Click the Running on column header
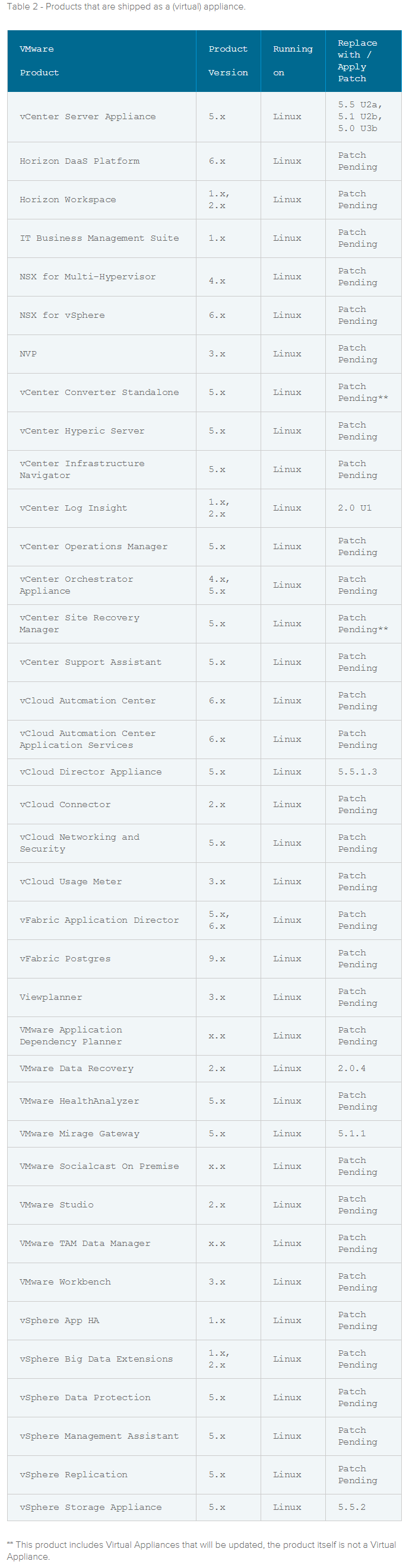 pyautogui.click(x=293, y=61)
